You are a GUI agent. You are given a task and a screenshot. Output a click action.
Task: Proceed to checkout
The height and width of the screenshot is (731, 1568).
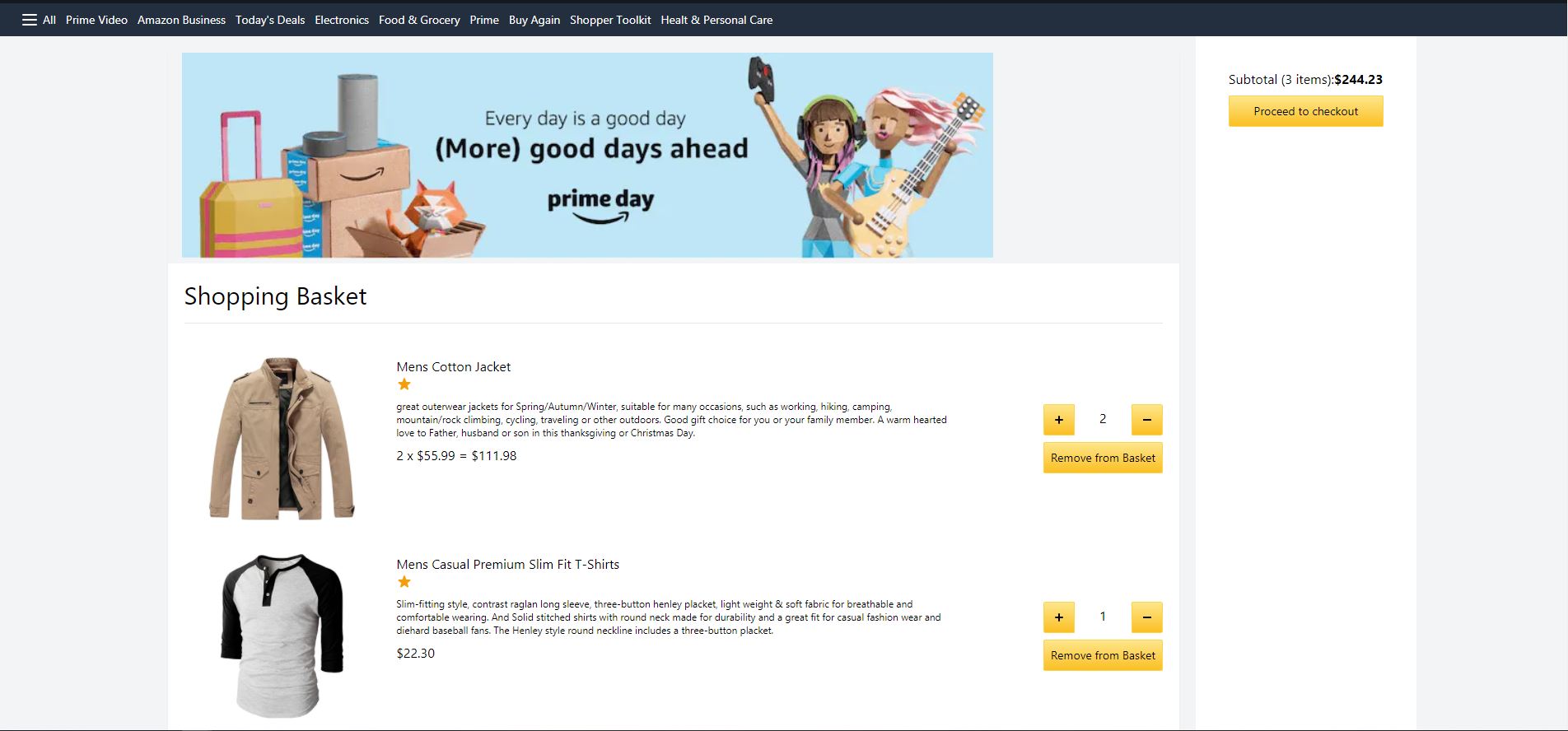coord(1306,111)
